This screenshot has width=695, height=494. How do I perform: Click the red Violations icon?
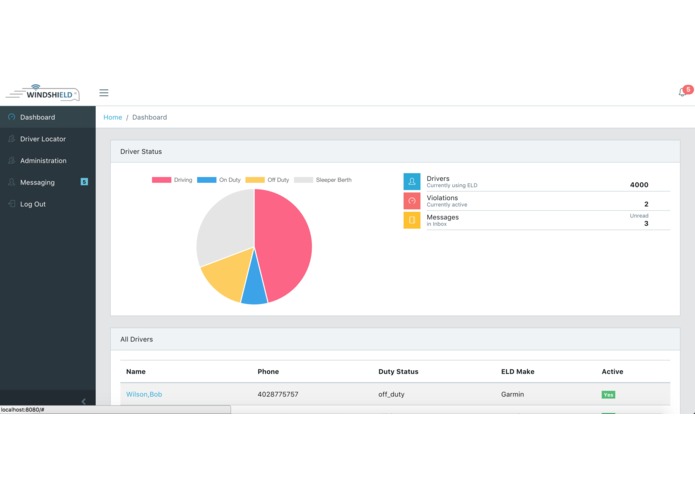point(412,201)
